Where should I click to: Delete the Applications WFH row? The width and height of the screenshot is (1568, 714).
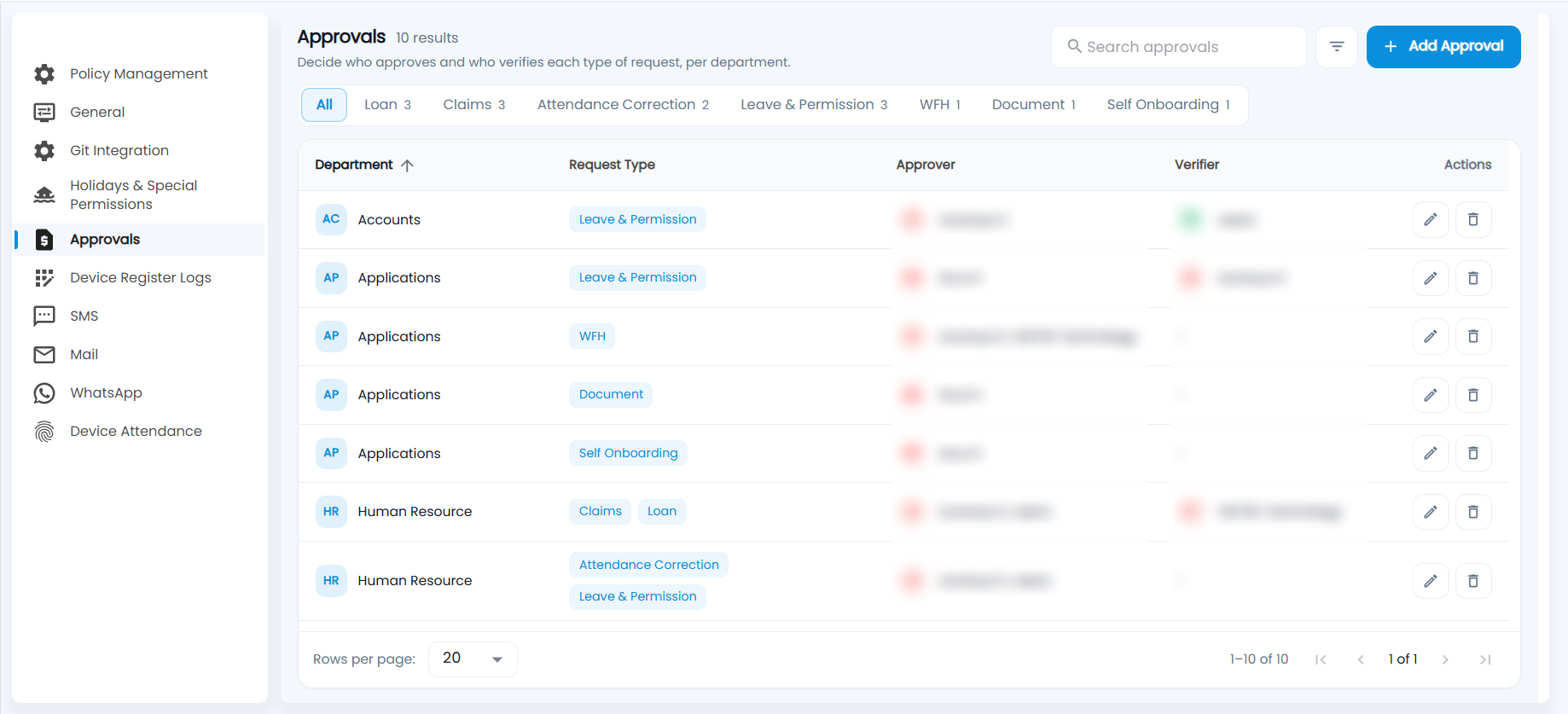1473,336
